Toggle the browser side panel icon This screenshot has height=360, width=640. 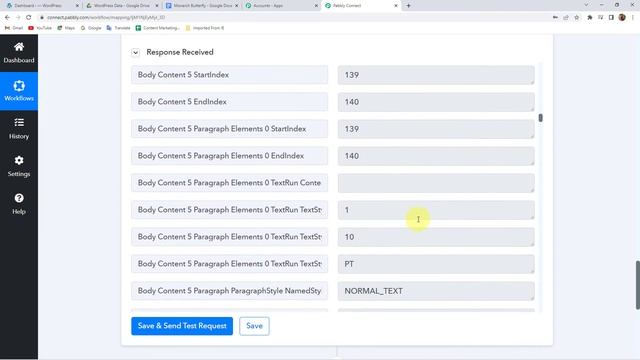[x=611, y=18]
